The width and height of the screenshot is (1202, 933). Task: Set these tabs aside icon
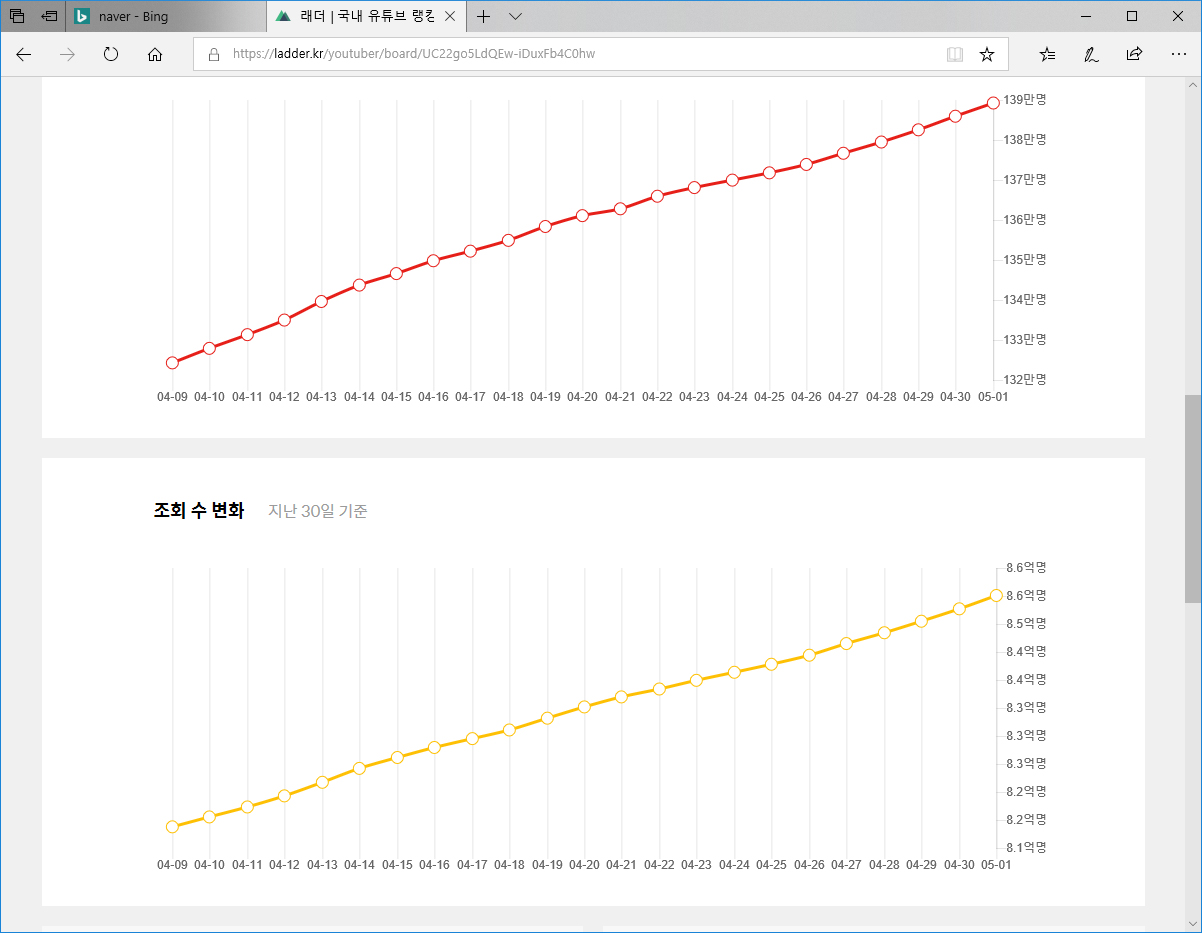point(49,16)
